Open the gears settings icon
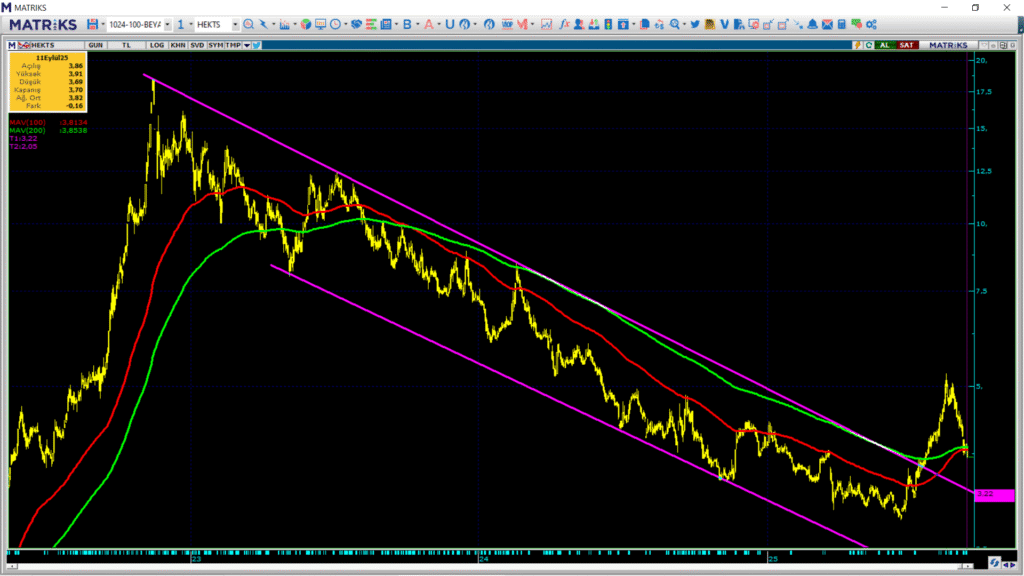1024x576 pixels. pos(871,24)
